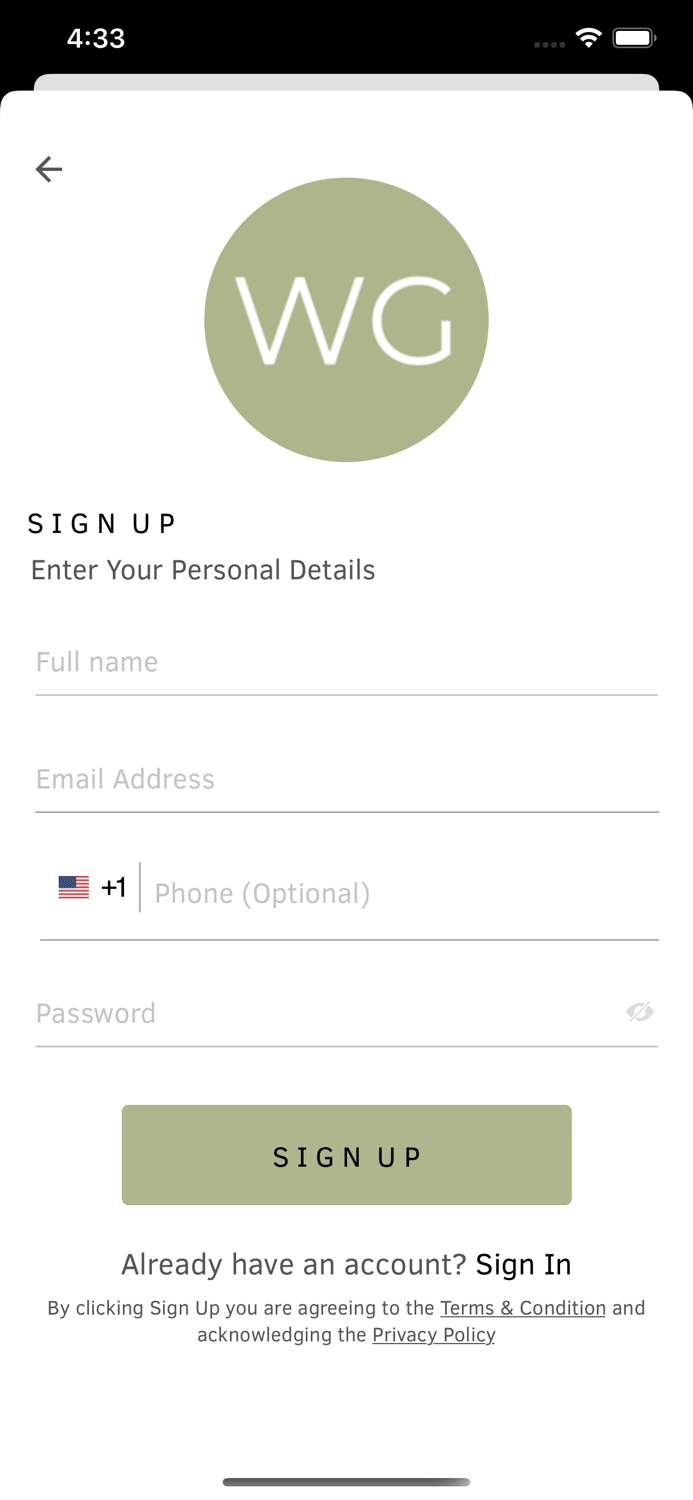Click the battery status icon
Viewport: 693px width, 1500px height.
pos(634,39)
